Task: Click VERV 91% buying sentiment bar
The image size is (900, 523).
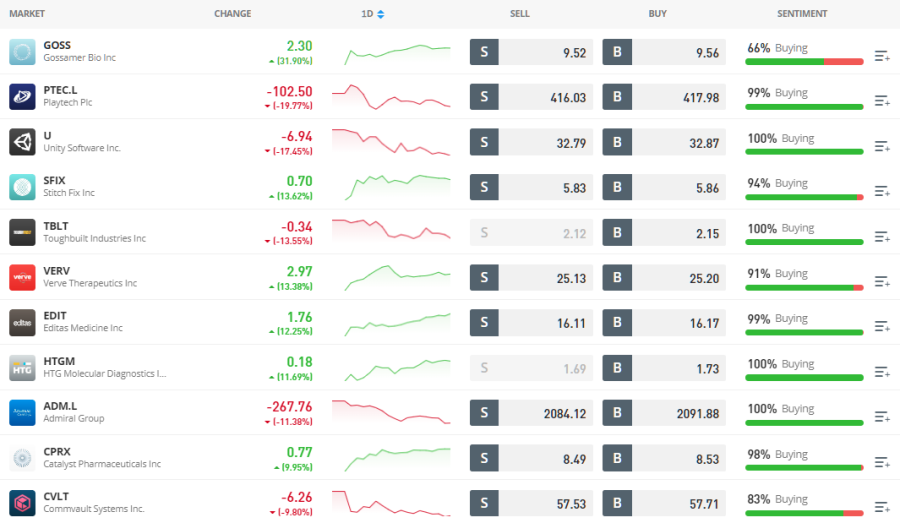Action: point(804,287)
